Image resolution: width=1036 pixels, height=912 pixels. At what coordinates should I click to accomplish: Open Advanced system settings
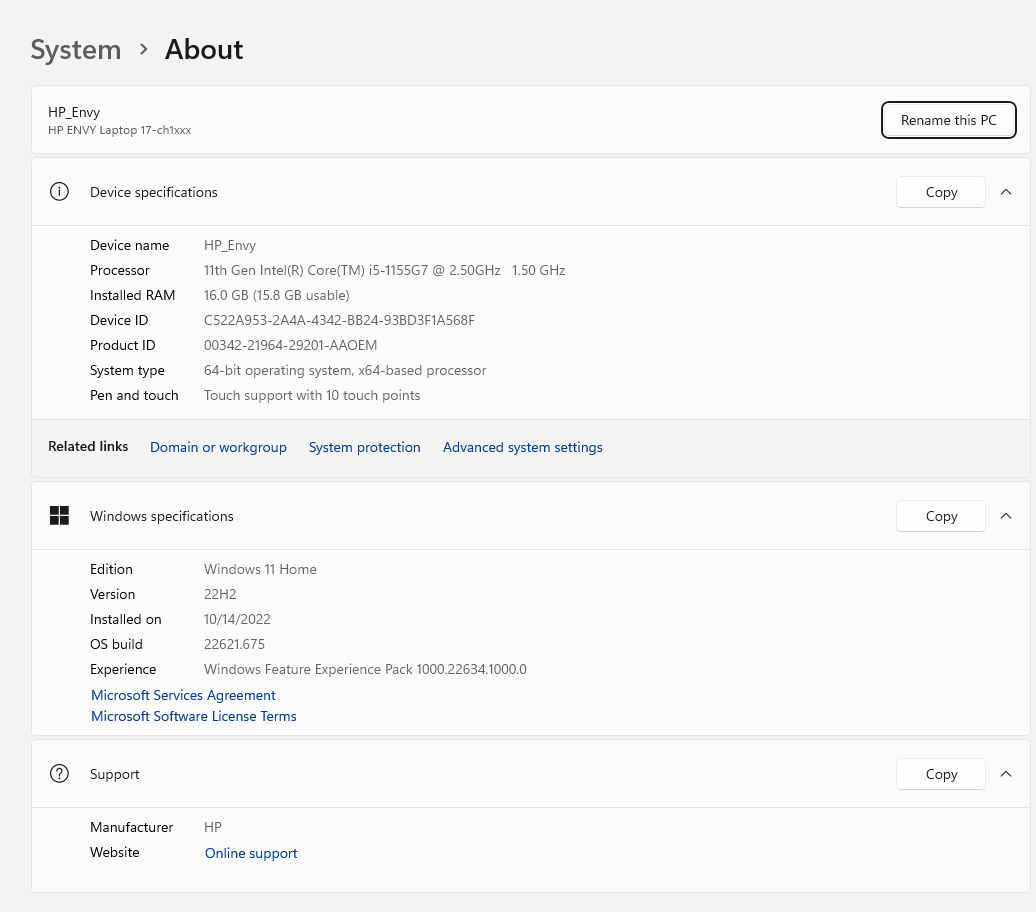tap(522, 447)
